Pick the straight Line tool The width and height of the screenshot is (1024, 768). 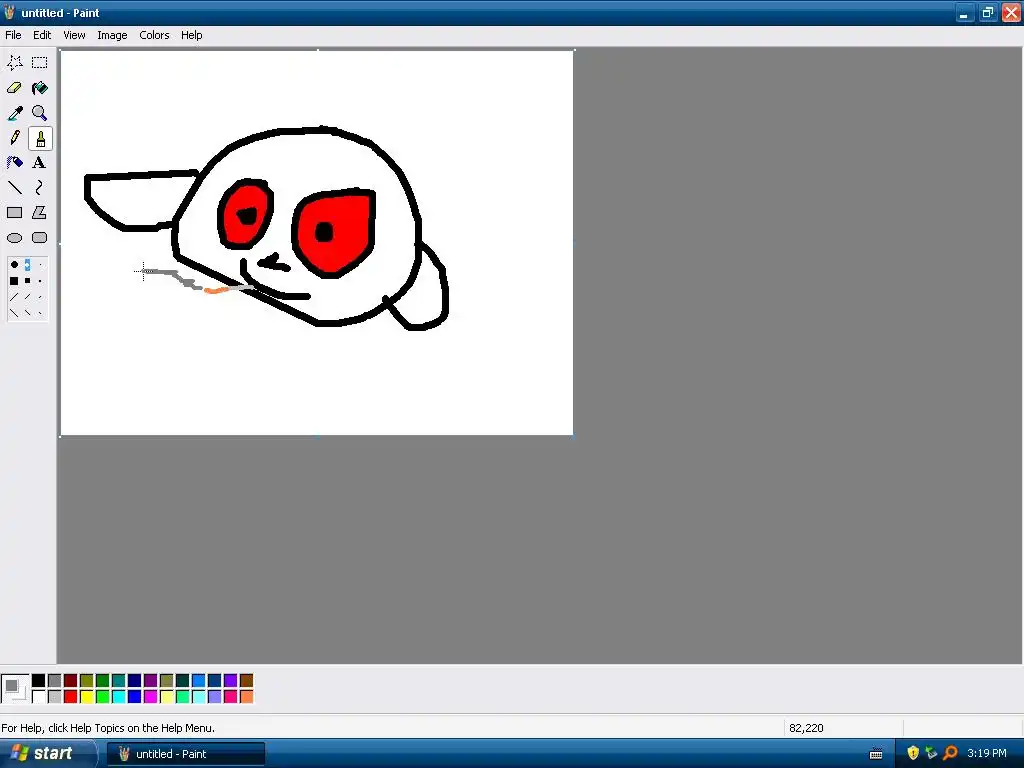click(14, 188)
